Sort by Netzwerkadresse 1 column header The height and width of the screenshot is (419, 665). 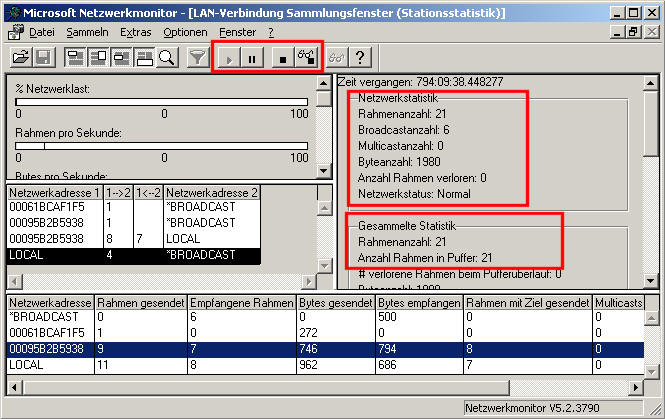coord(55,193)
